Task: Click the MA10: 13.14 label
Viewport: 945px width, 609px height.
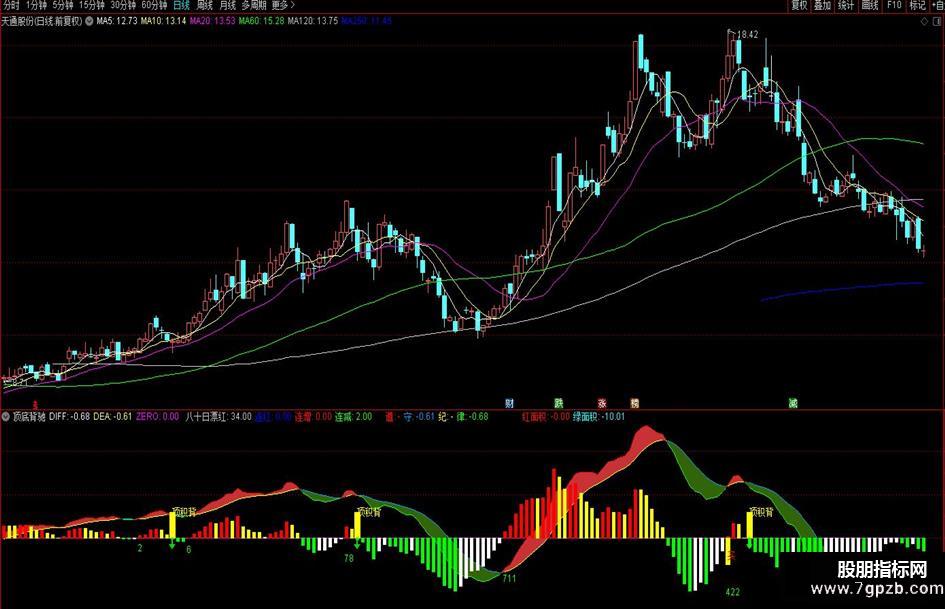Action: point(164,21)
